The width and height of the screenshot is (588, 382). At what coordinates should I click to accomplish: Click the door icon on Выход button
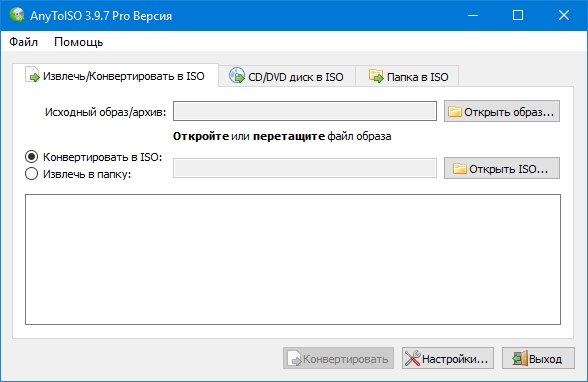[520, 358]
